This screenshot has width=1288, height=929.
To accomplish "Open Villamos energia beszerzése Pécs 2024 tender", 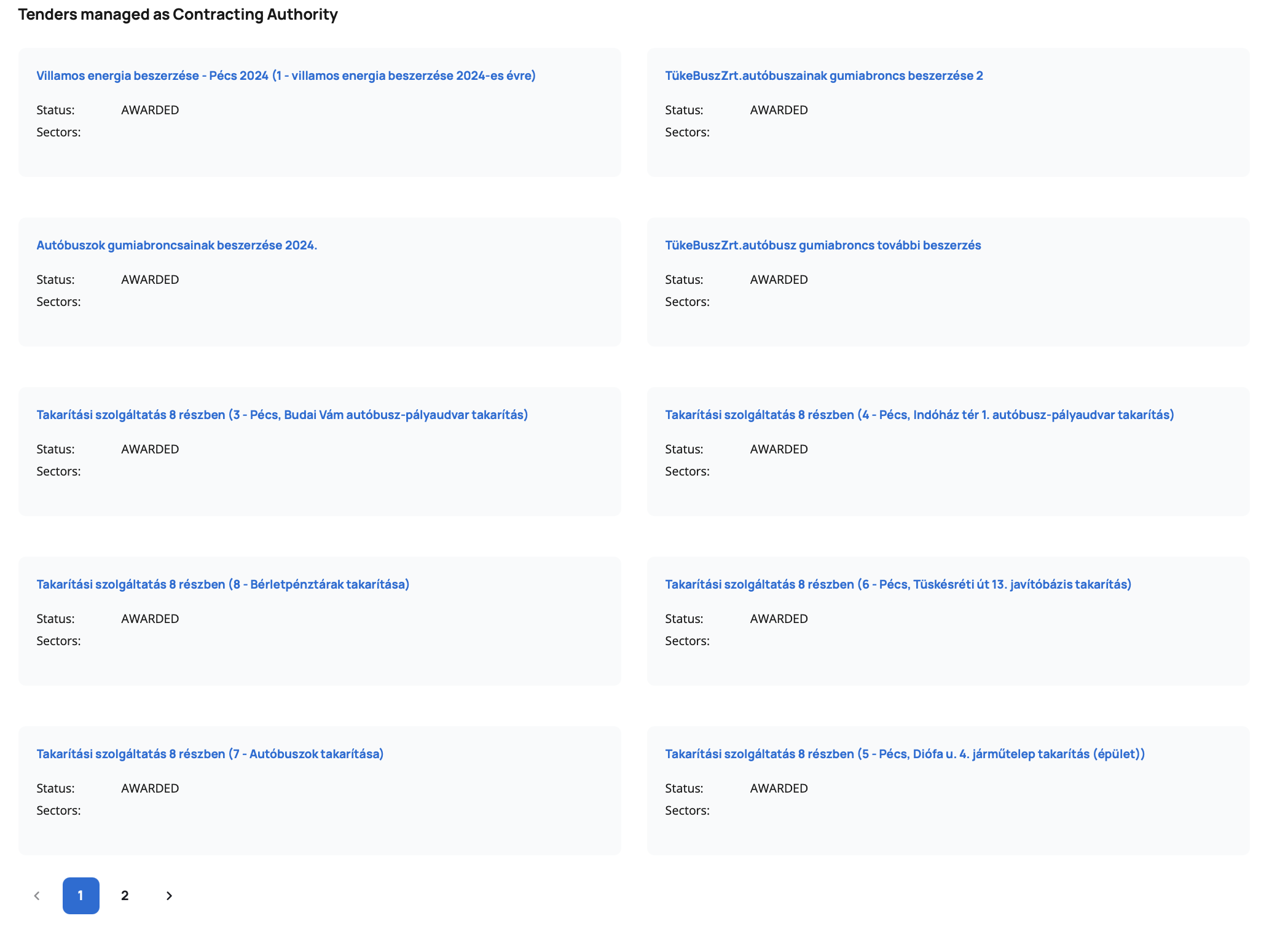I will point(286,76).
